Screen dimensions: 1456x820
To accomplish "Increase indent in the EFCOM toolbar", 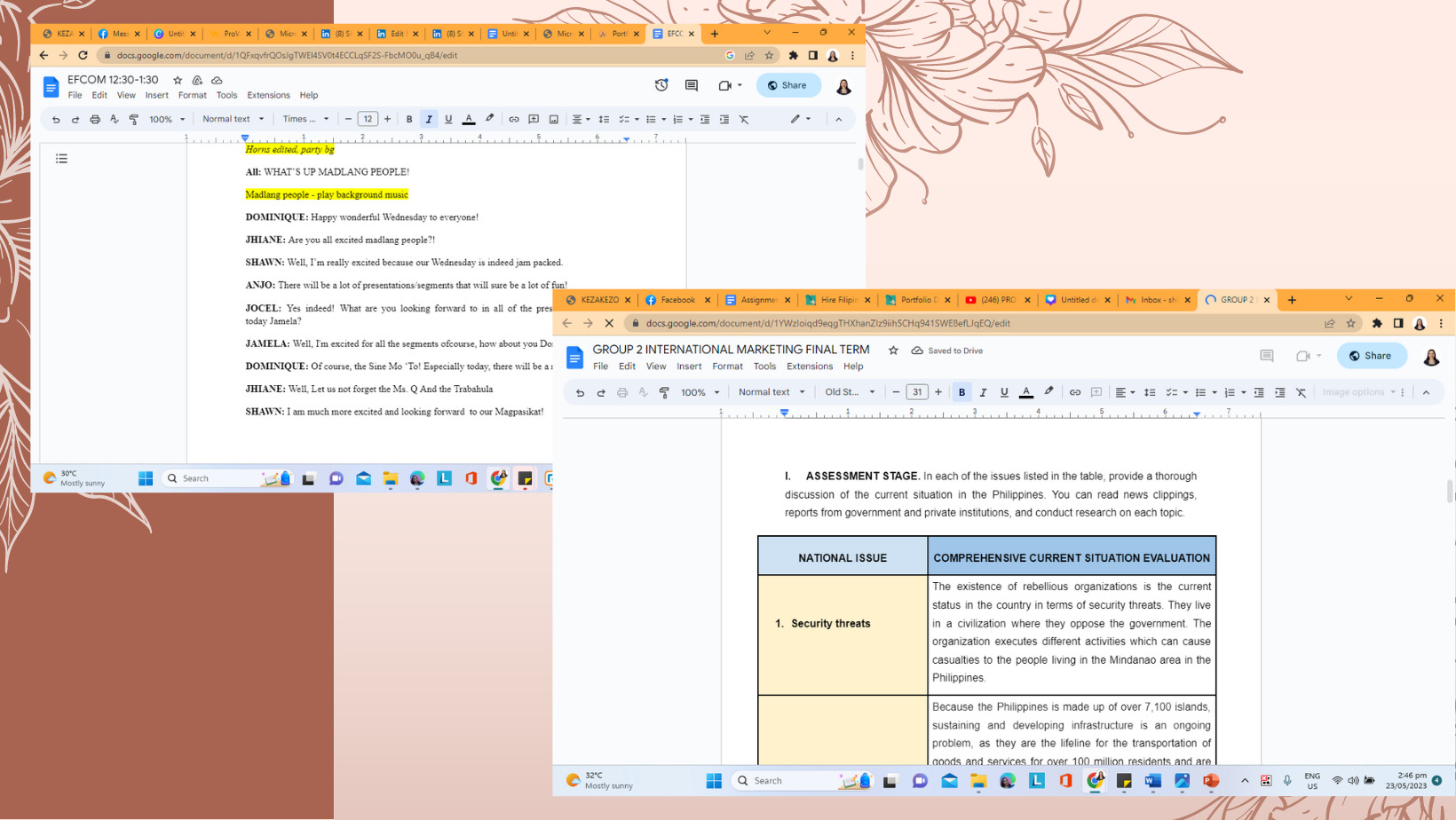I will pos(724,119).
